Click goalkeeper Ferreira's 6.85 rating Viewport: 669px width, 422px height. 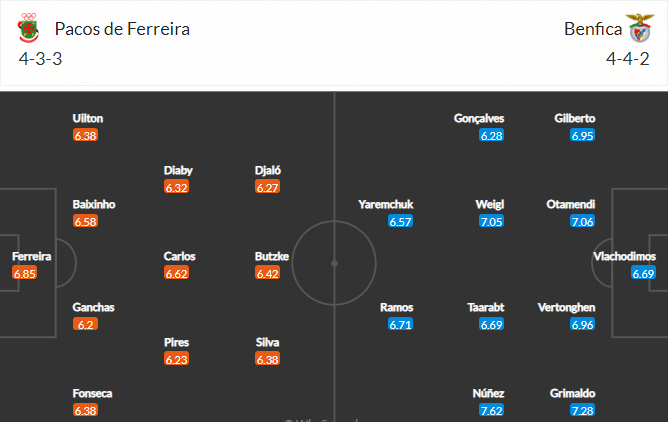point(24,273)
